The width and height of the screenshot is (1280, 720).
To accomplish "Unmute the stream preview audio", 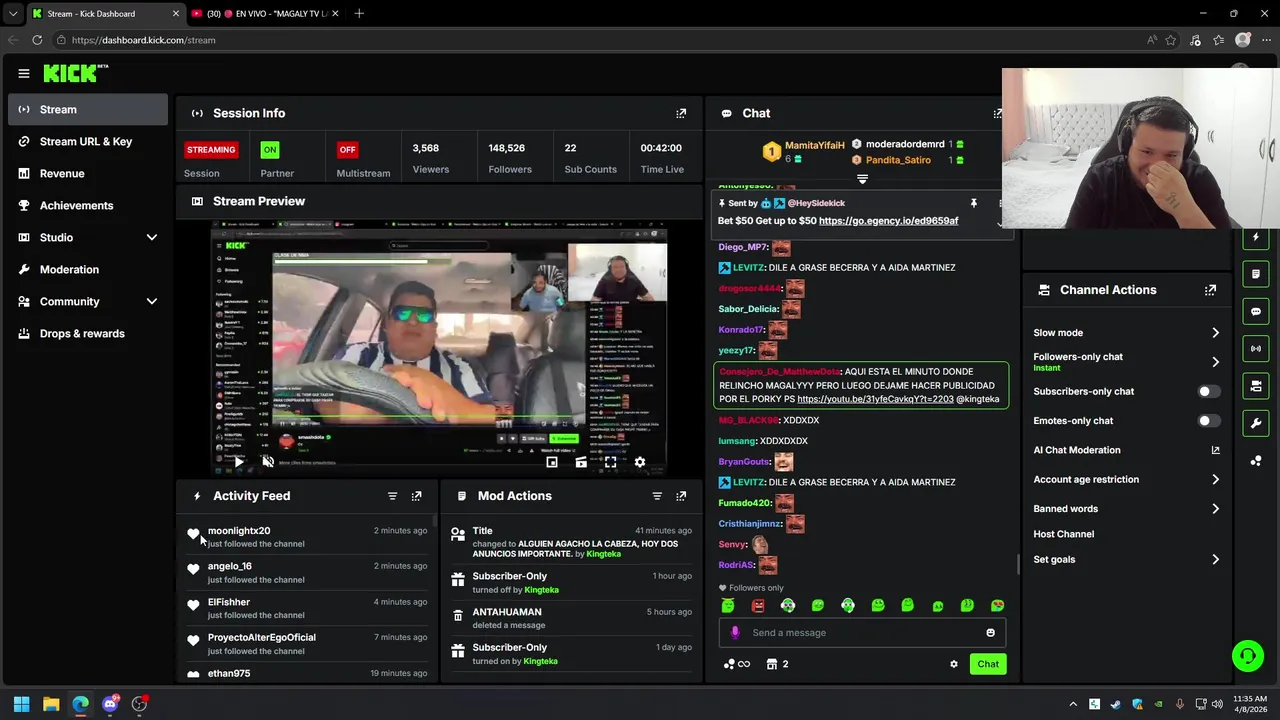I will [268, 462].
